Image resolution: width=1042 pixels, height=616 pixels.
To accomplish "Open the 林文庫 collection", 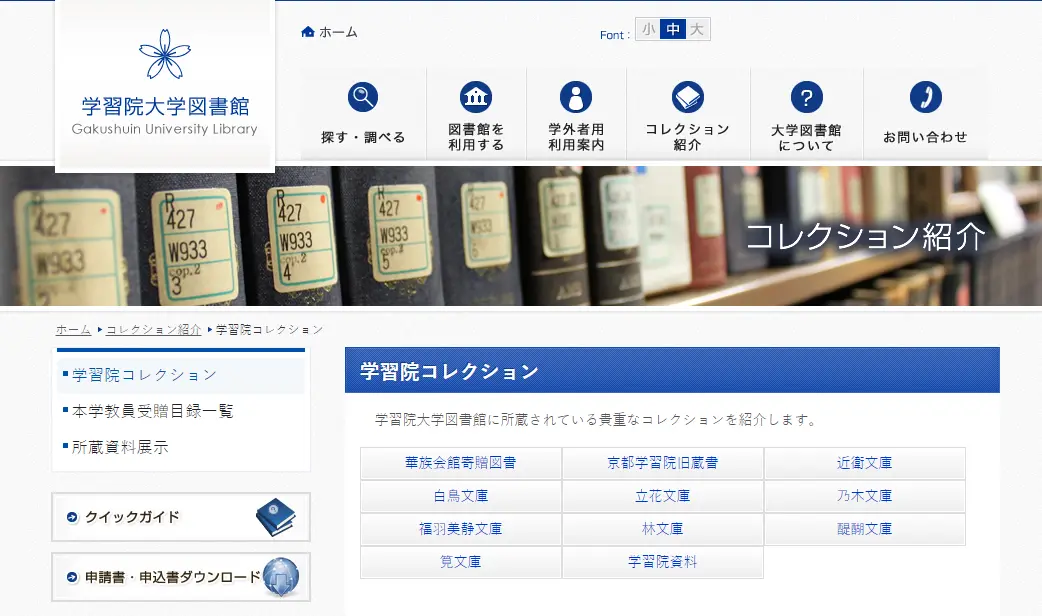I will tap(663, 529).
